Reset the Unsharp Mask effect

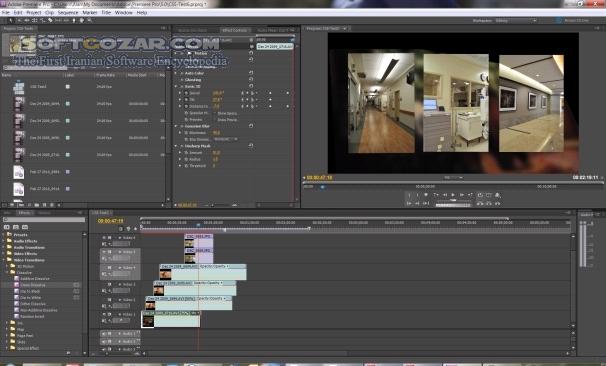(251, 146)
